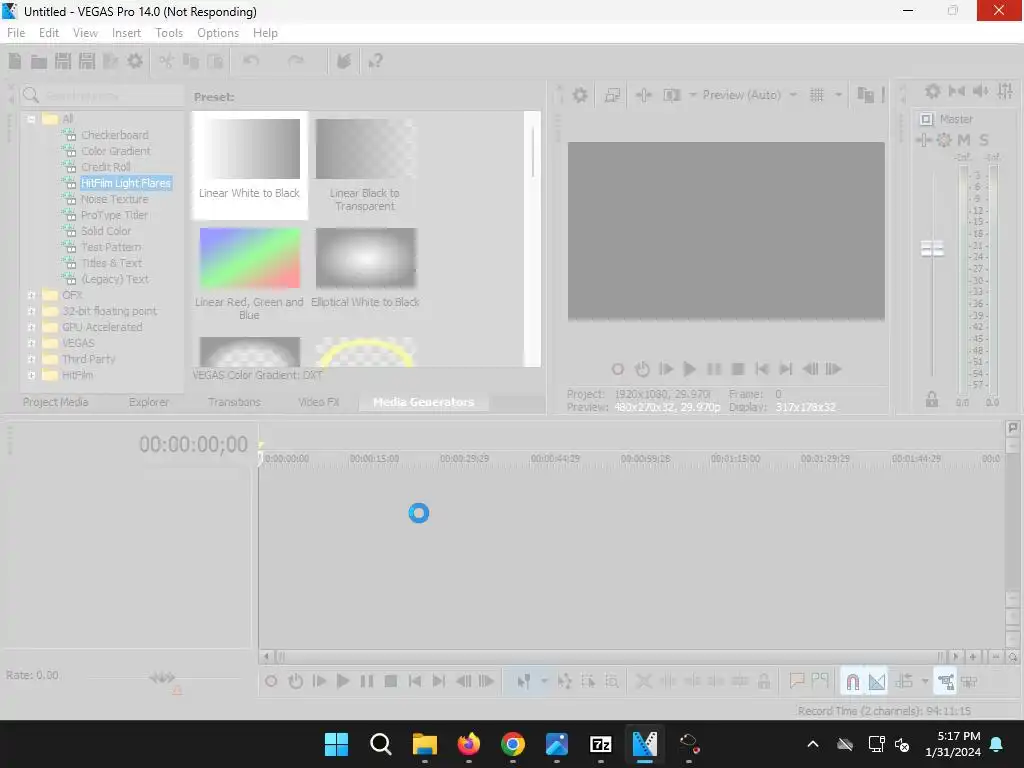The width and height of the screenshot is (1024, 768).
Task: Open the Tools menu
Action: tap(169, 33)
